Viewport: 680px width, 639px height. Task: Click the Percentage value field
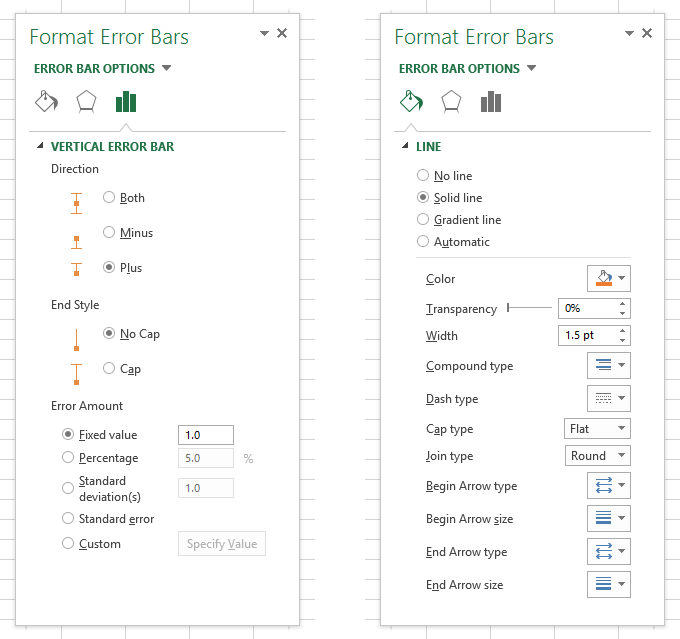click(x=206, y=458)
